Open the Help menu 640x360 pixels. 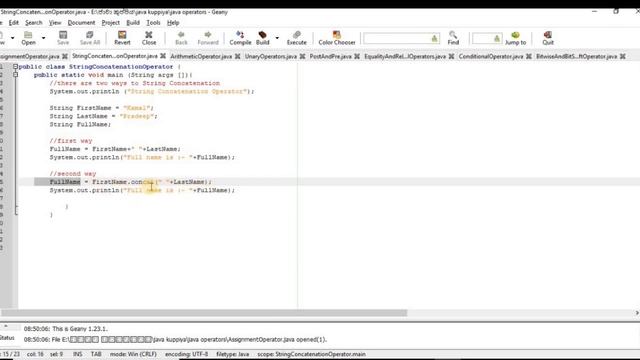[173, 22]
